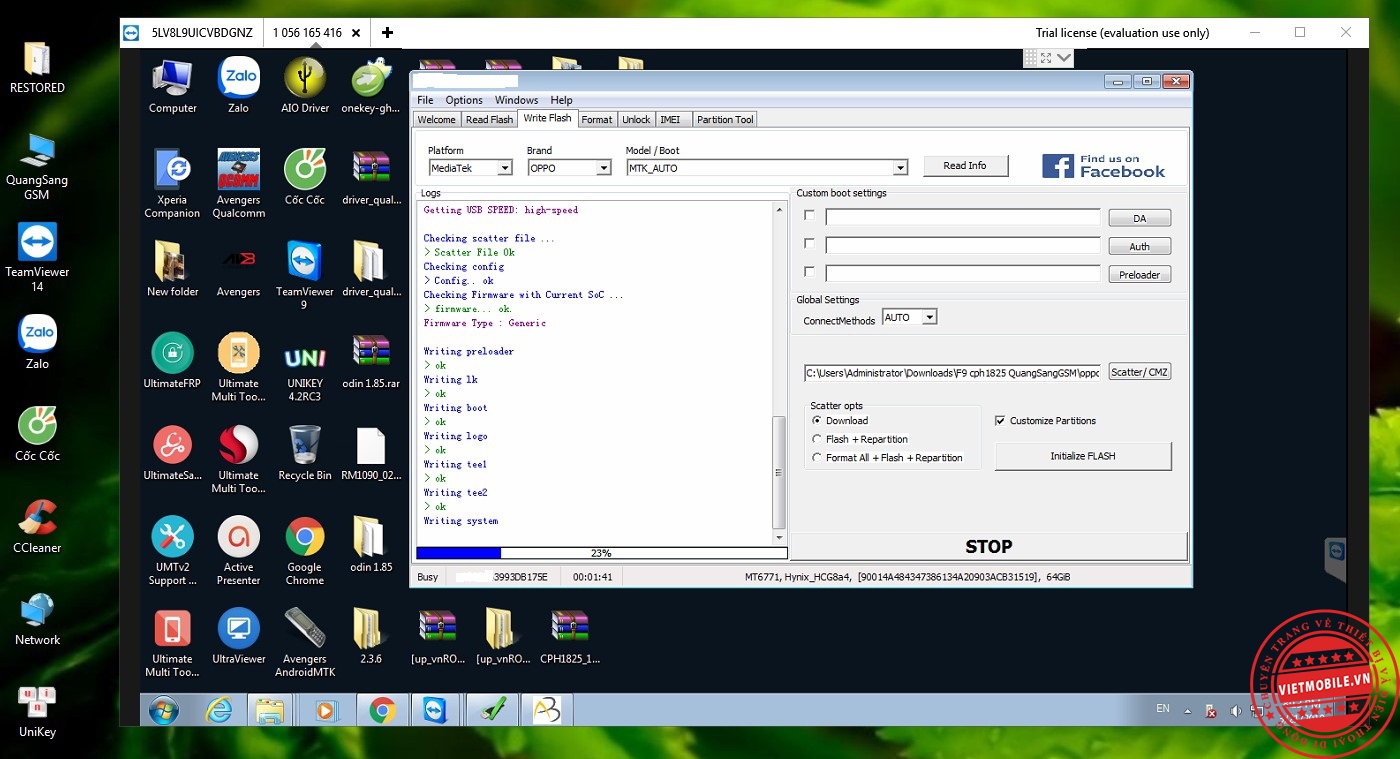The width and height of the screenshot is (1400, 759).
Task: Launch UMTv2 Support shortcut
Action: pos(172,551)
